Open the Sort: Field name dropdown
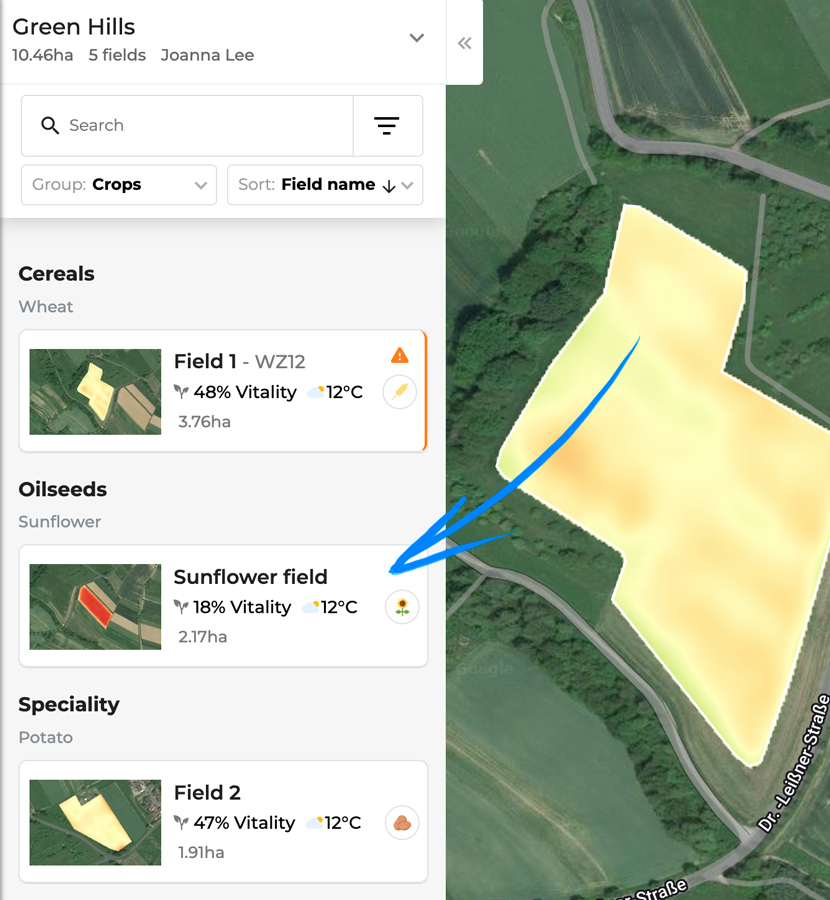 tap(325, 185)
